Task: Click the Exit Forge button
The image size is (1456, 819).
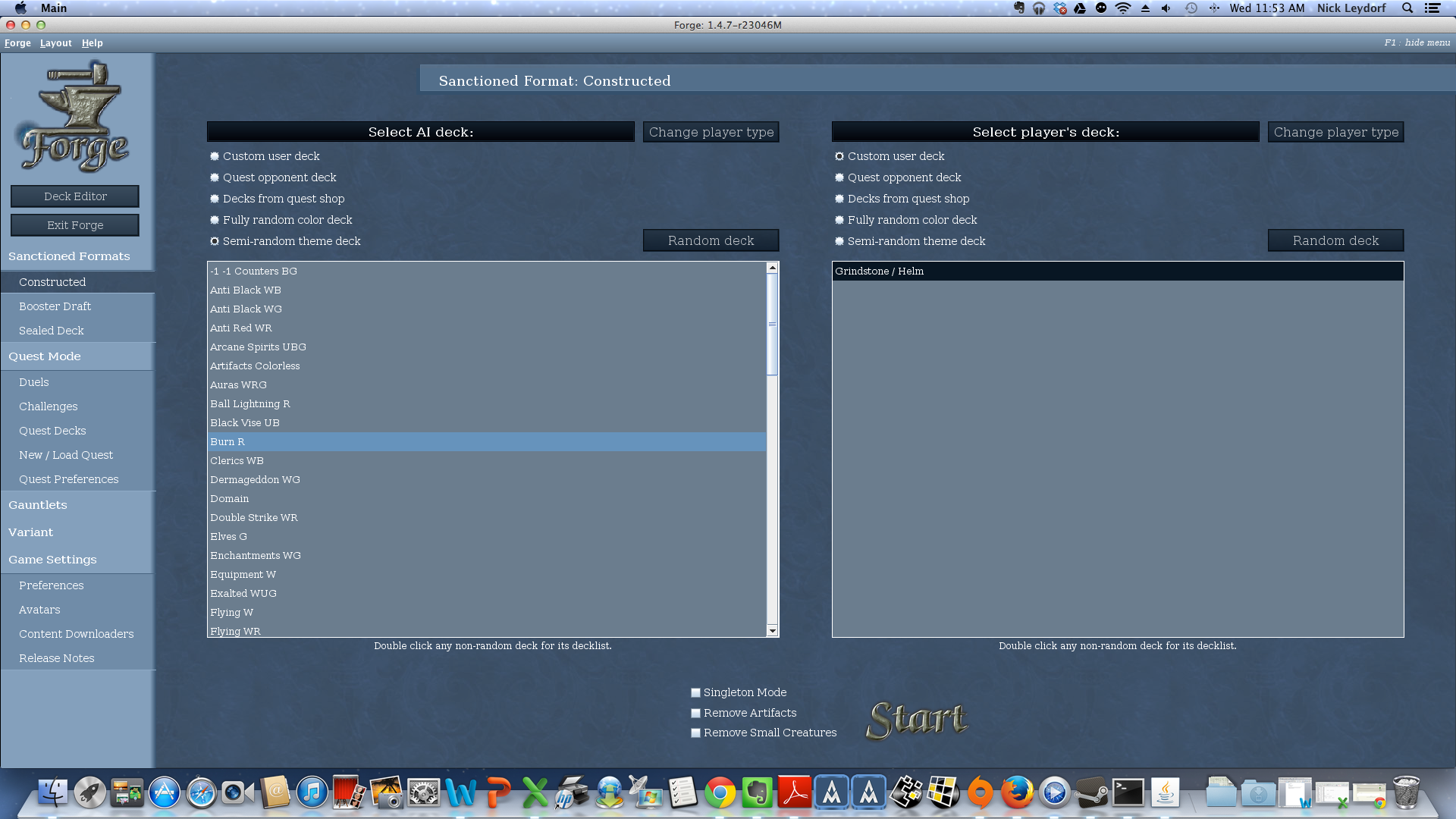Action: click(75, 225)
